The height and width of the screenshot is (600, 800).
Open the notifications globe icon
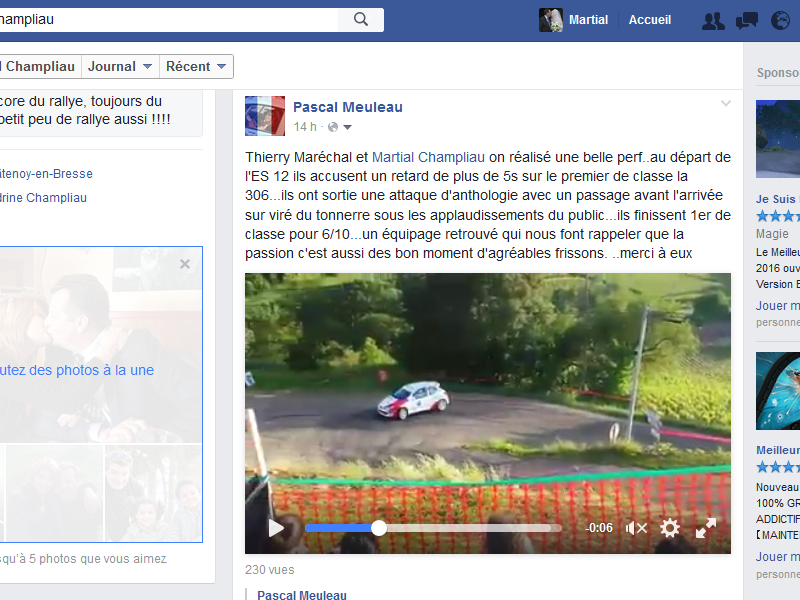click(780, 20)
